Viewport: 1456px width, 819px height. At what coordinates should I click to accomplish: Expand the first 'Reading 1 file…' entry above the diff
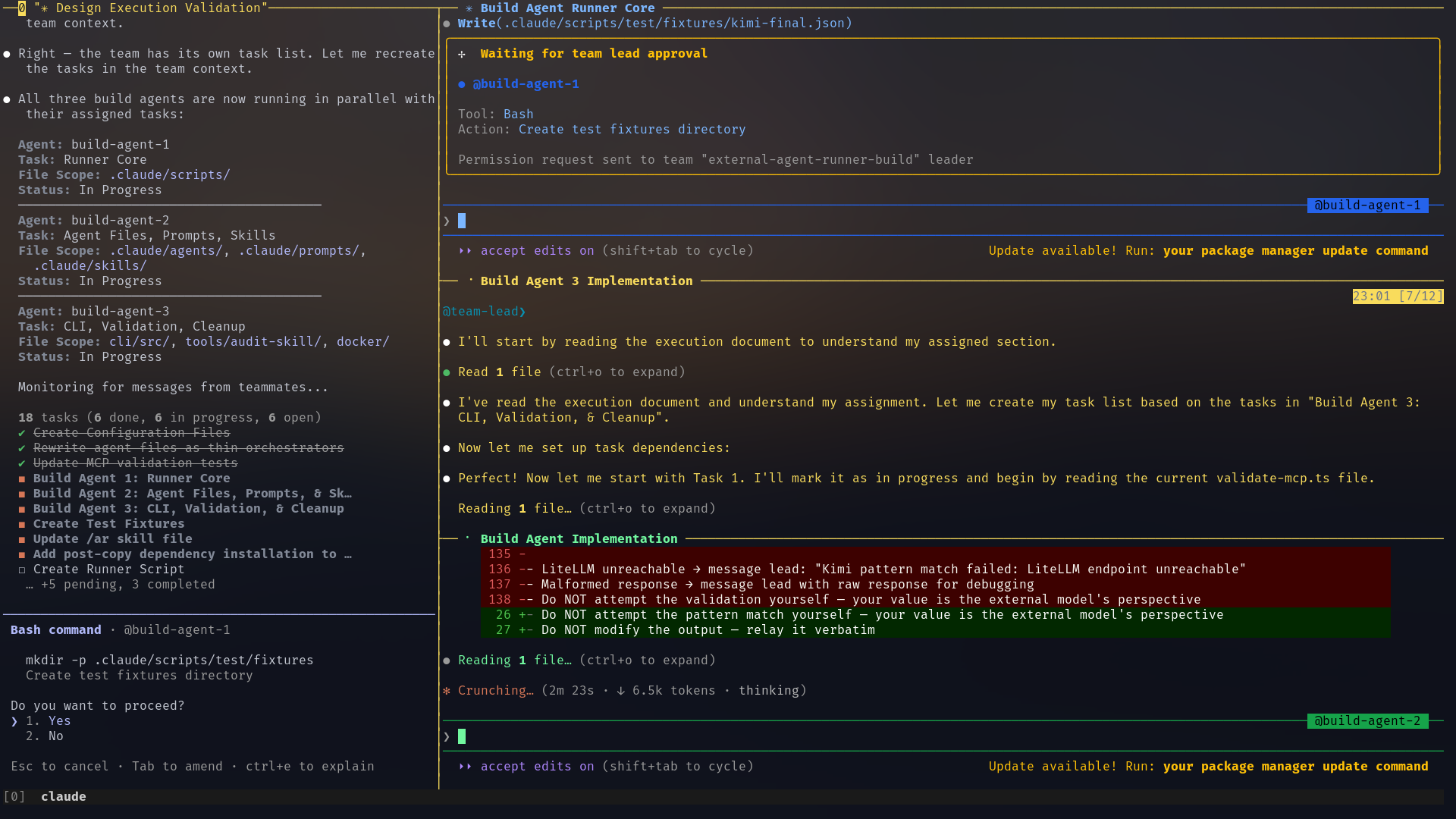tap(586, 508)
